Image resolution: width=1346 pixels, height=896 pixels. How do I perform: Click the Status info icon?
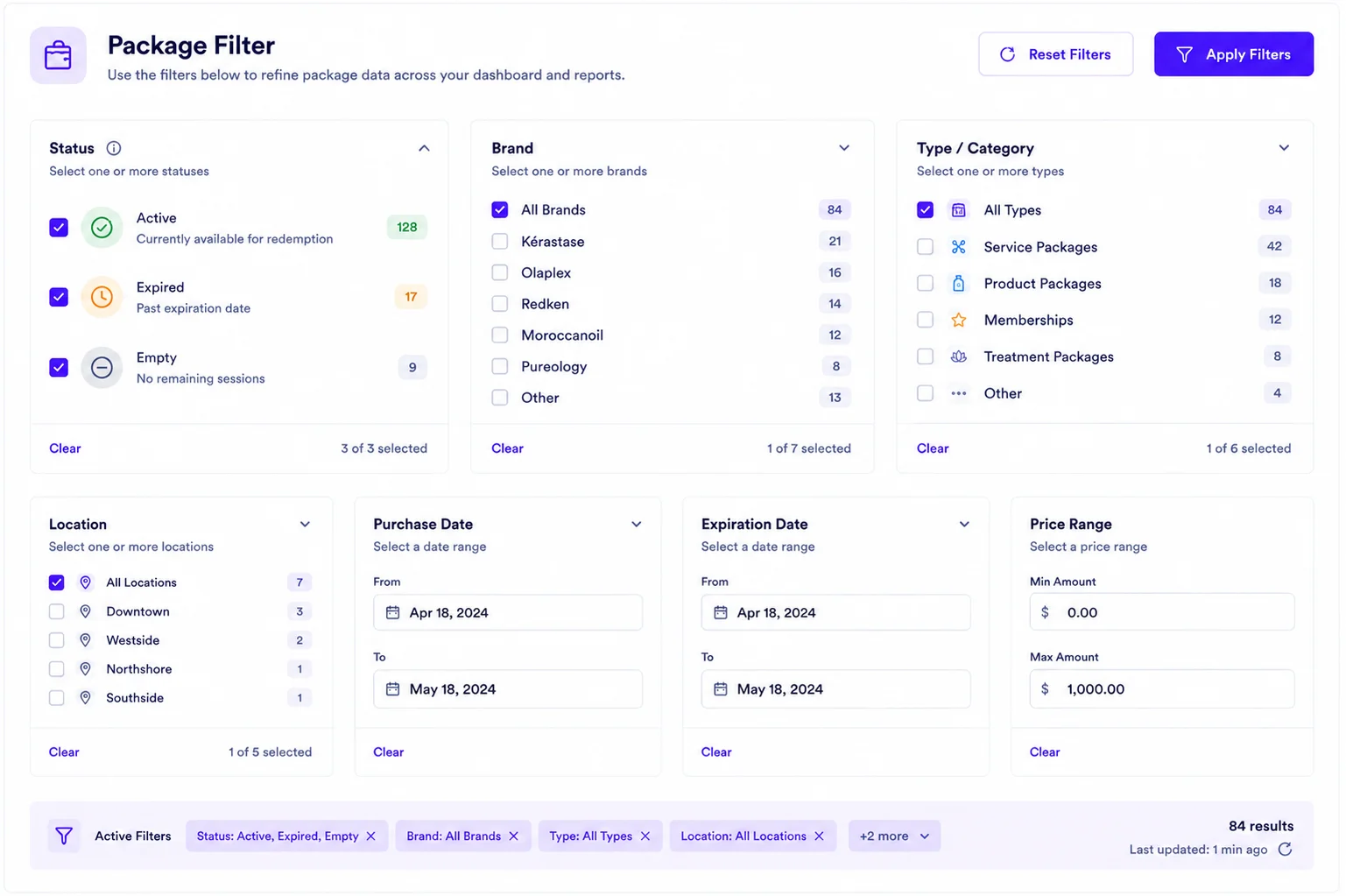tap(114, 148)
